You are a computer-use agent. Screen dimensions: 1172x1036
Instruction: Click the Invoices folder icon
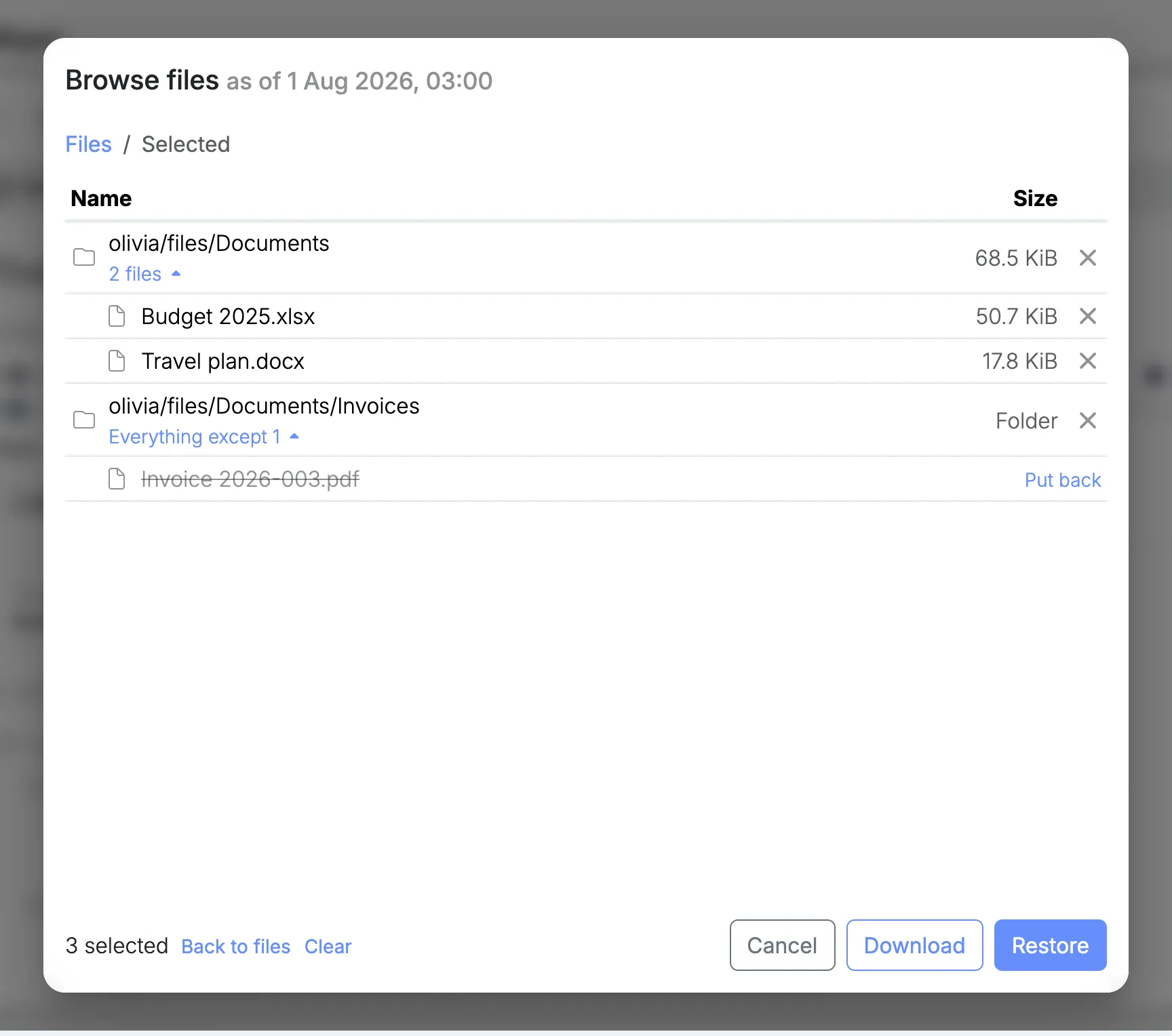pyautogui.click(x=84, y=420)
